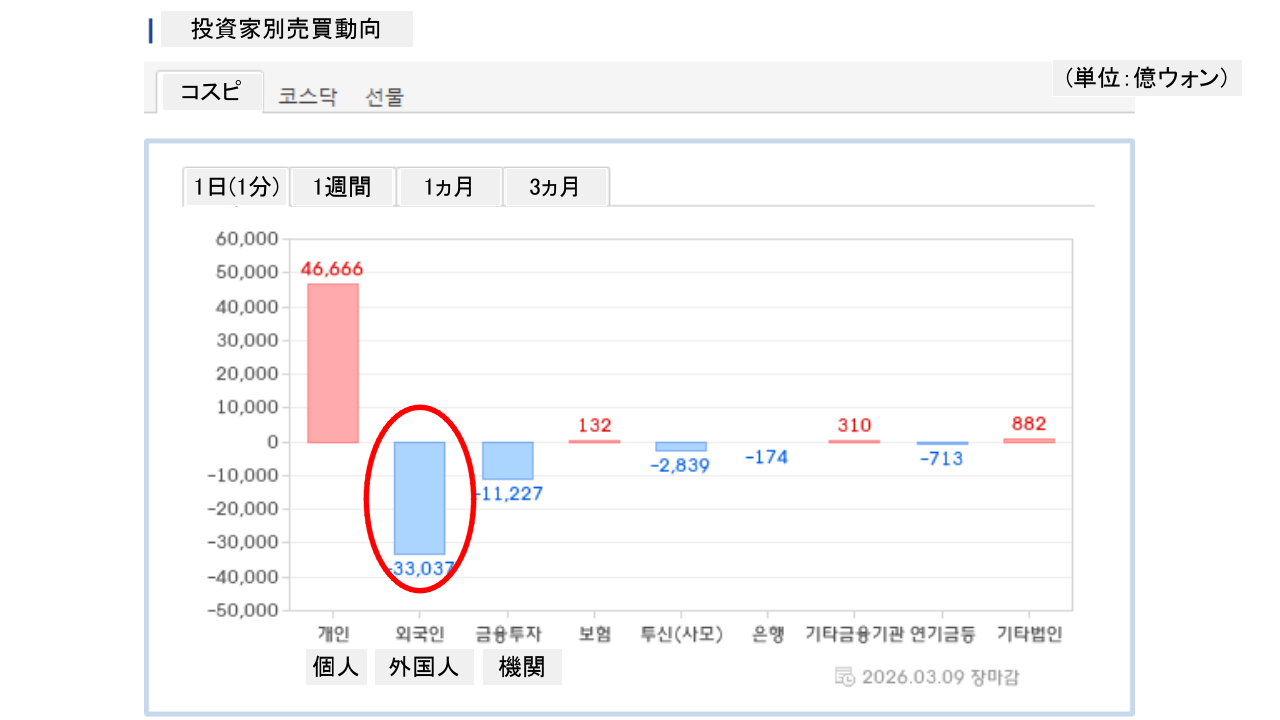The width and height of the screenshot is (1280, 720).
Task: Click the 연기금등 bar showing -713
Action: [x=942, y=443]
